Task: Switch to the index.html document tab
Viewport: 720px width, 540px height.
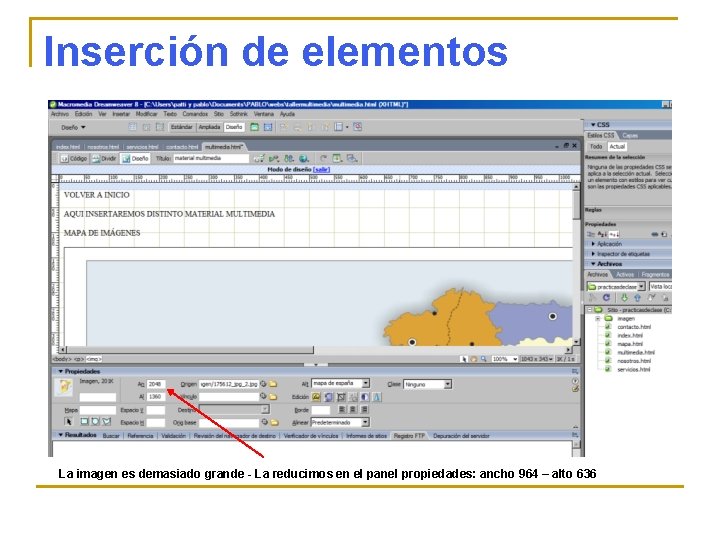Action: pos(68,147)
